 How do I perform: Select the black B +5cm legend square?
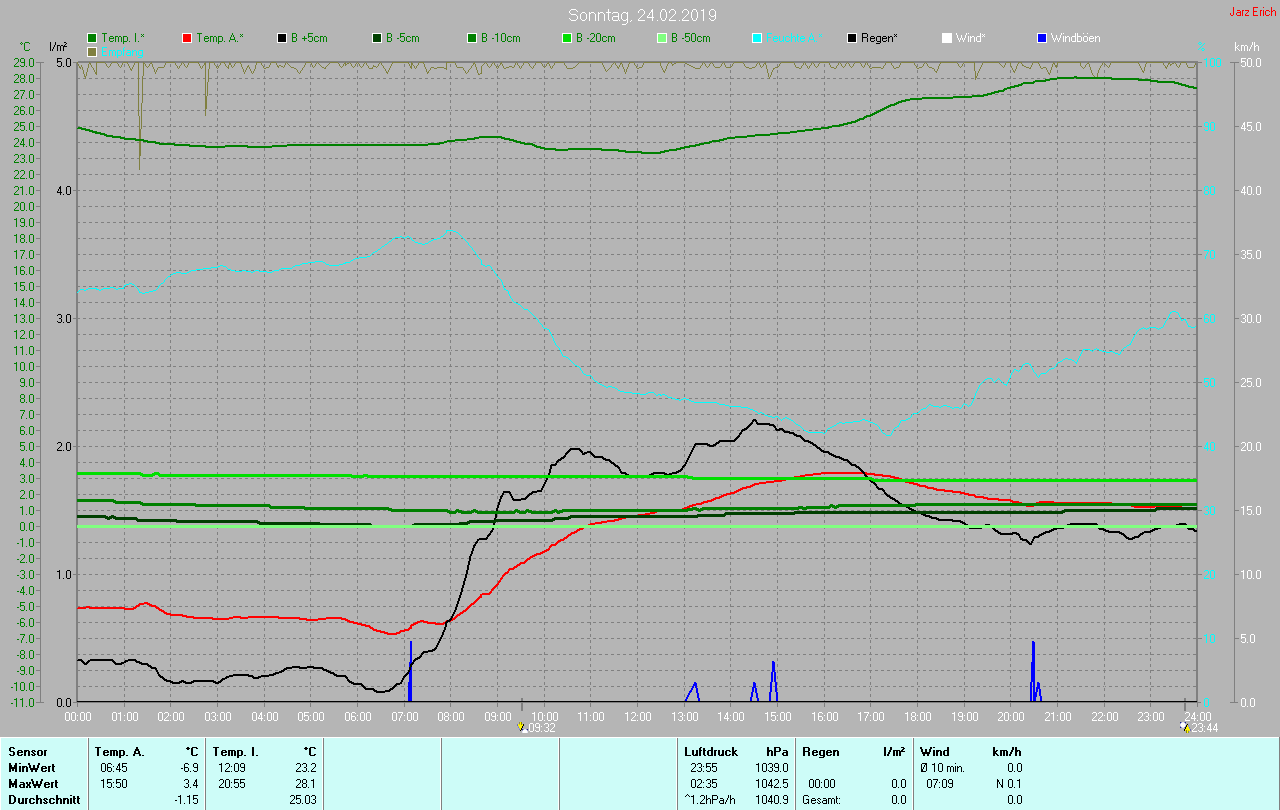coord(282,38)
